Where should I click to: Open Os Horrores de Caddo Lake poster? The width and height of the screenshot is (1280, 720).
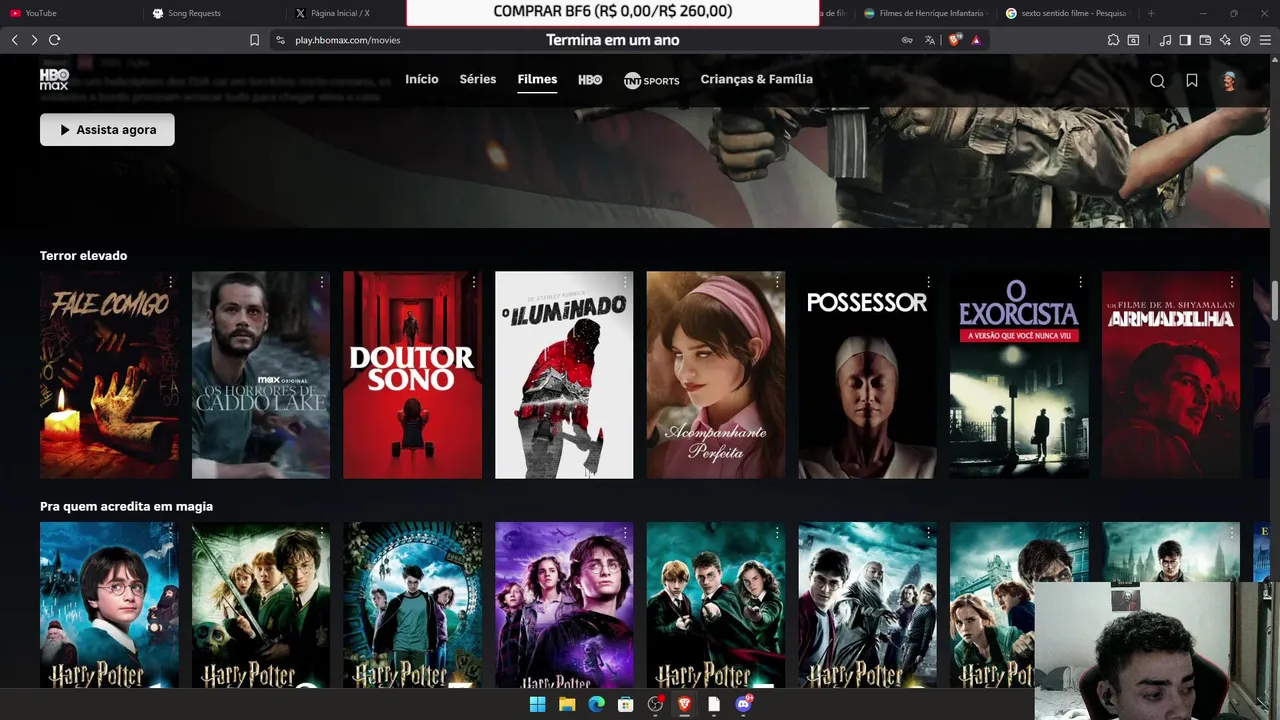tap(261, 375)
